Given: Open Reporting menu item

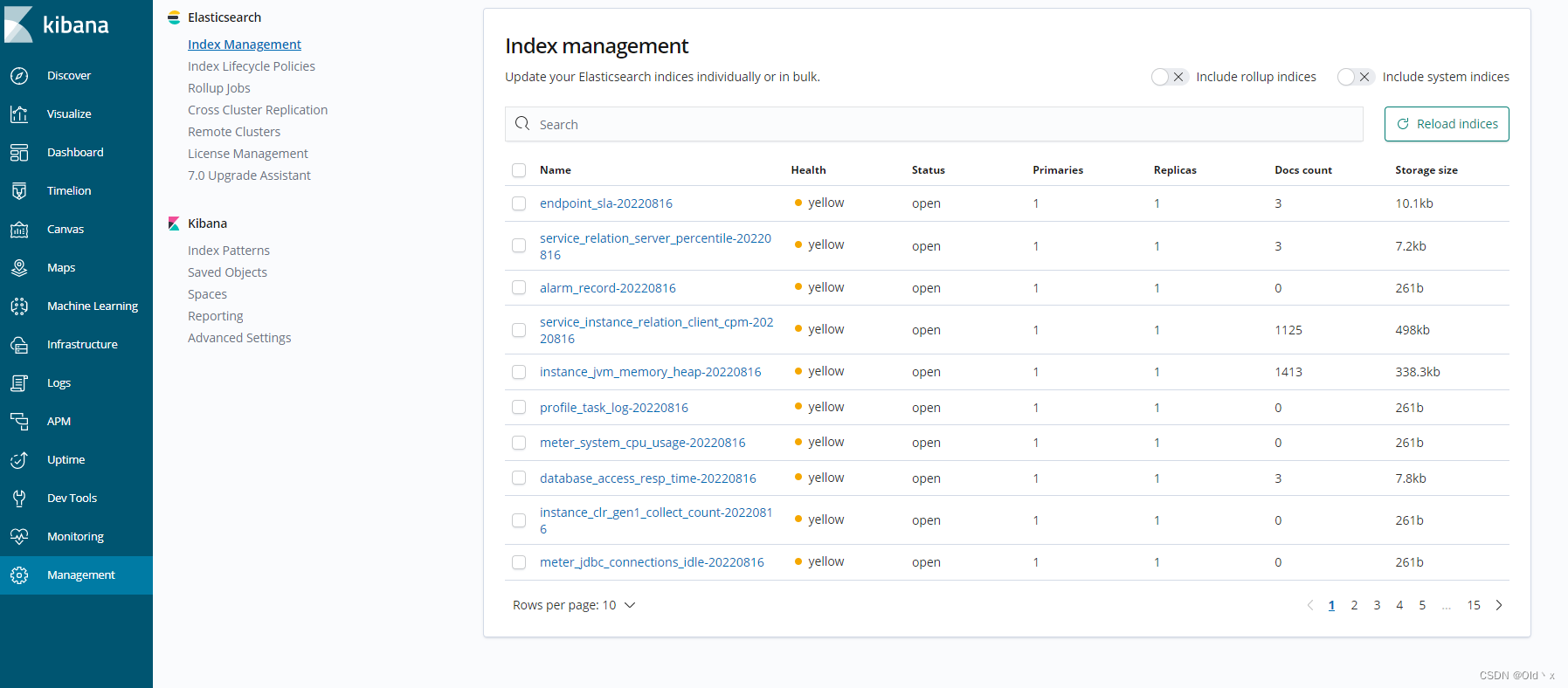Looking at the screenshot, I should click(x=216, y=316).
